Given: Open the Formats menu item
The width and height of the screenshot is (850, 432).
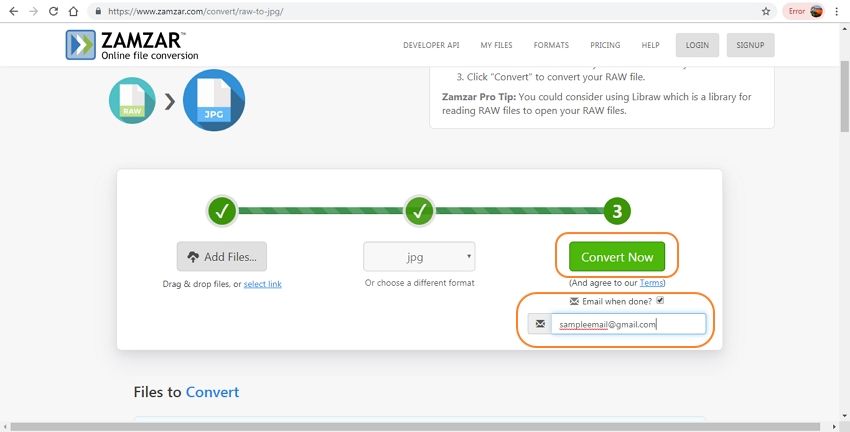Looking at the screenshot, I should click(551, 45).
